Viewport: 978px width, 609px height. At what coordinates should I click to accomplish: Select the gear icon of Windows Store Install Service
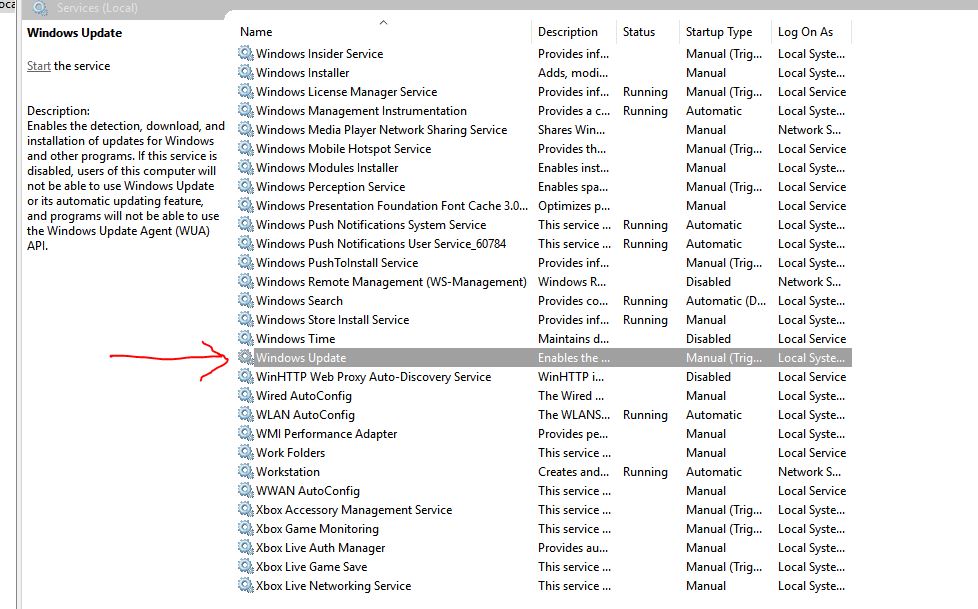click(x=246, y=319)
